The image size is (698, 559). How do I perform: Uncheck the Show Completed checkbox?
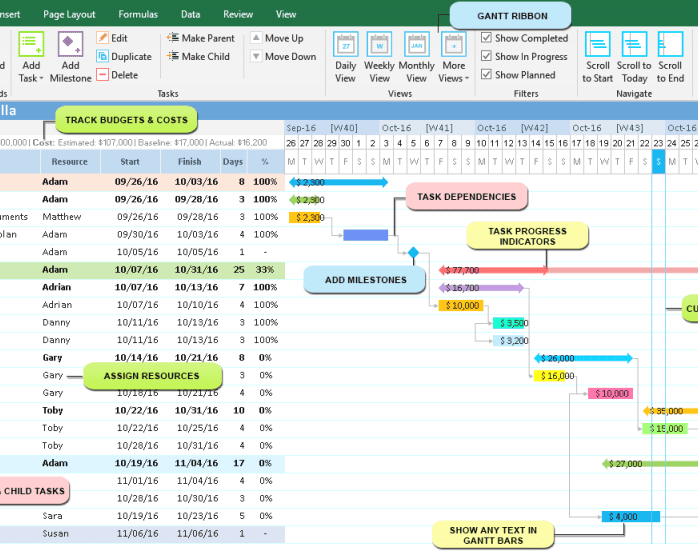click(486, 38)
